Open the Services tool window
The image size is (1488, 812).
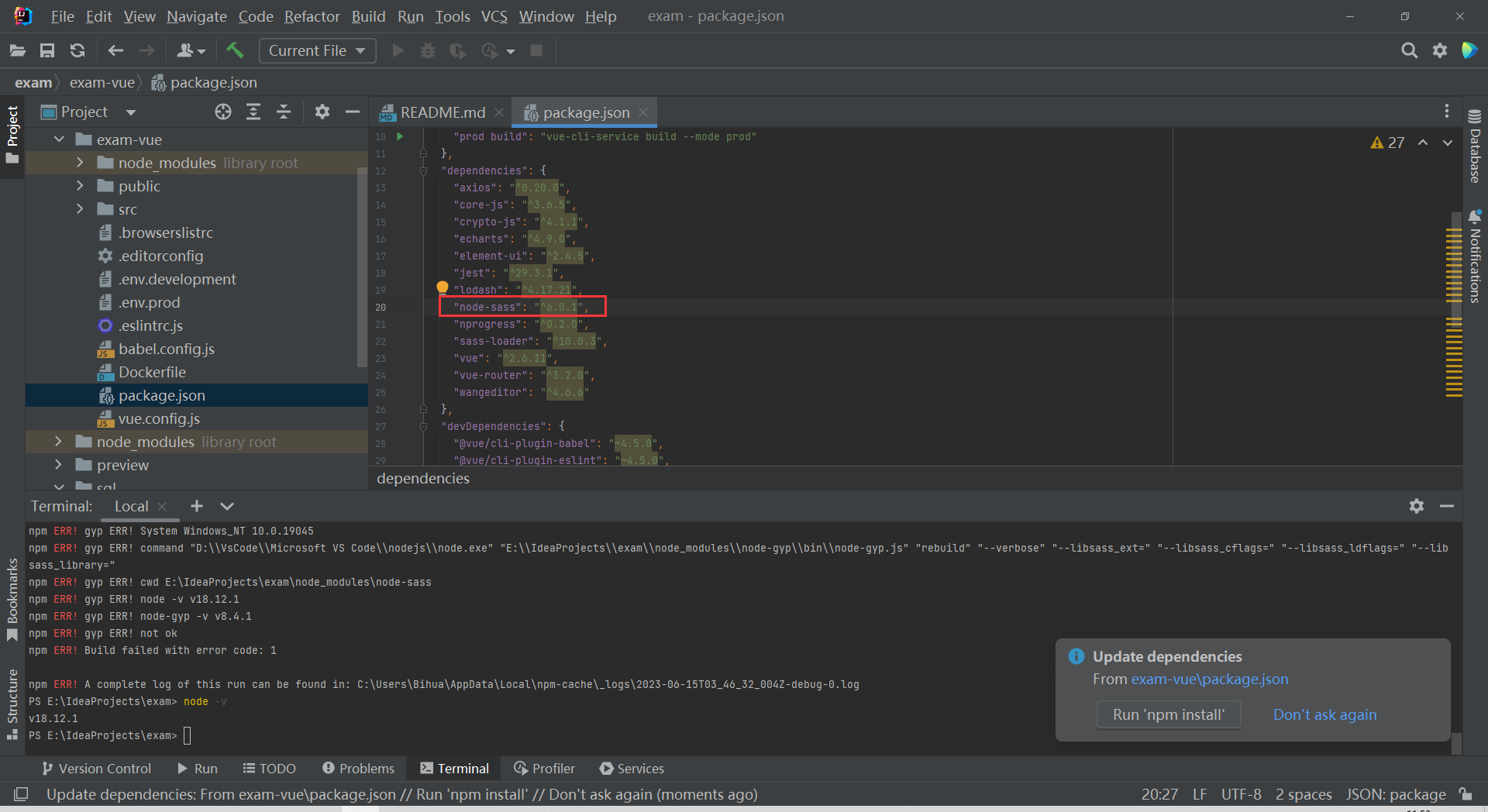click(632, 769)
